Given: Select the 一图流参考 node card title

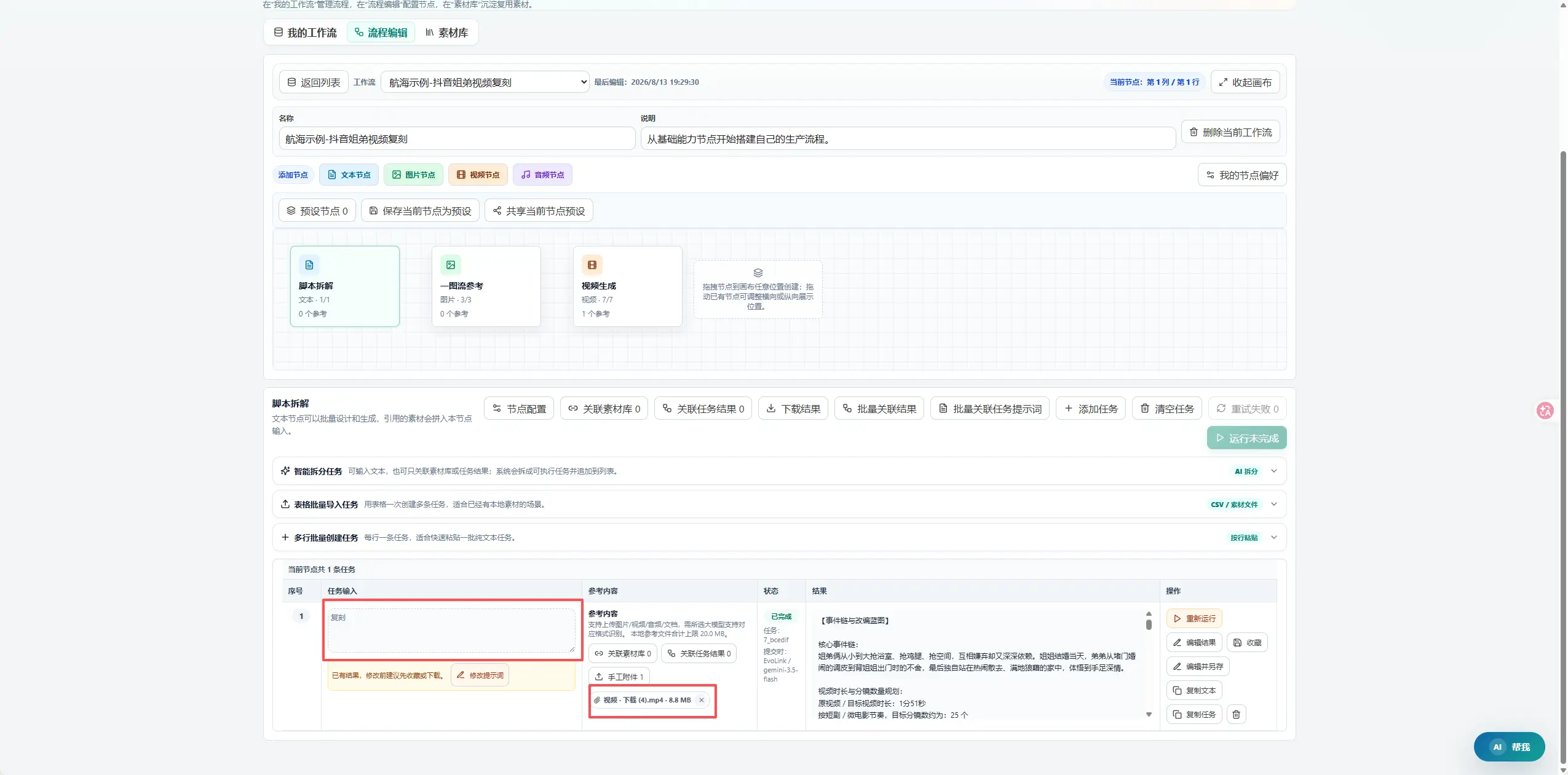Looking at the screenshot, I should coord(462,286).
